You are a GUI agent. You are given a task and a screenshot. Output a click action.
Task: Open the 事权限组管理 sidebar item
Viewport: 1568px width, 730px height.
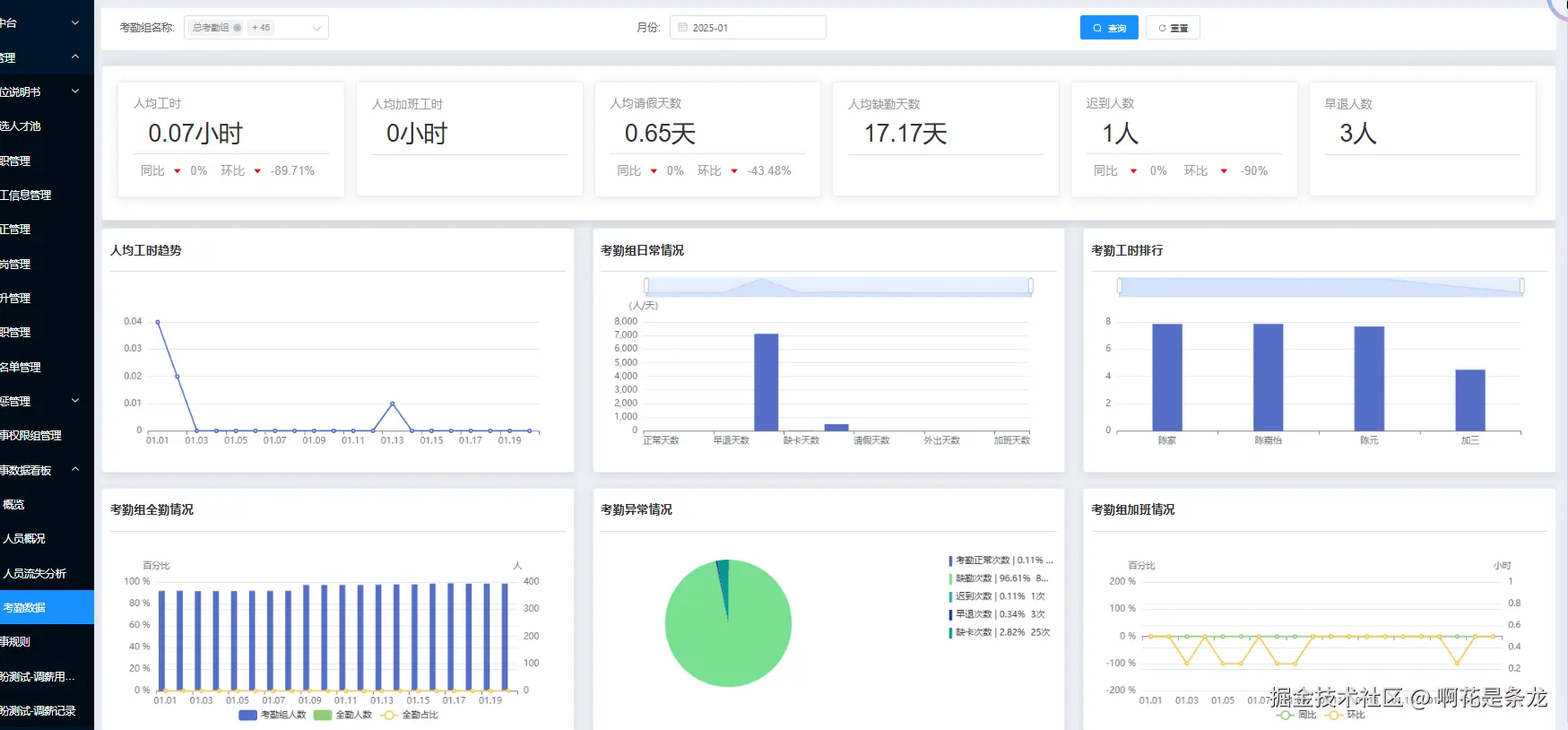click(x=47, y=435)
